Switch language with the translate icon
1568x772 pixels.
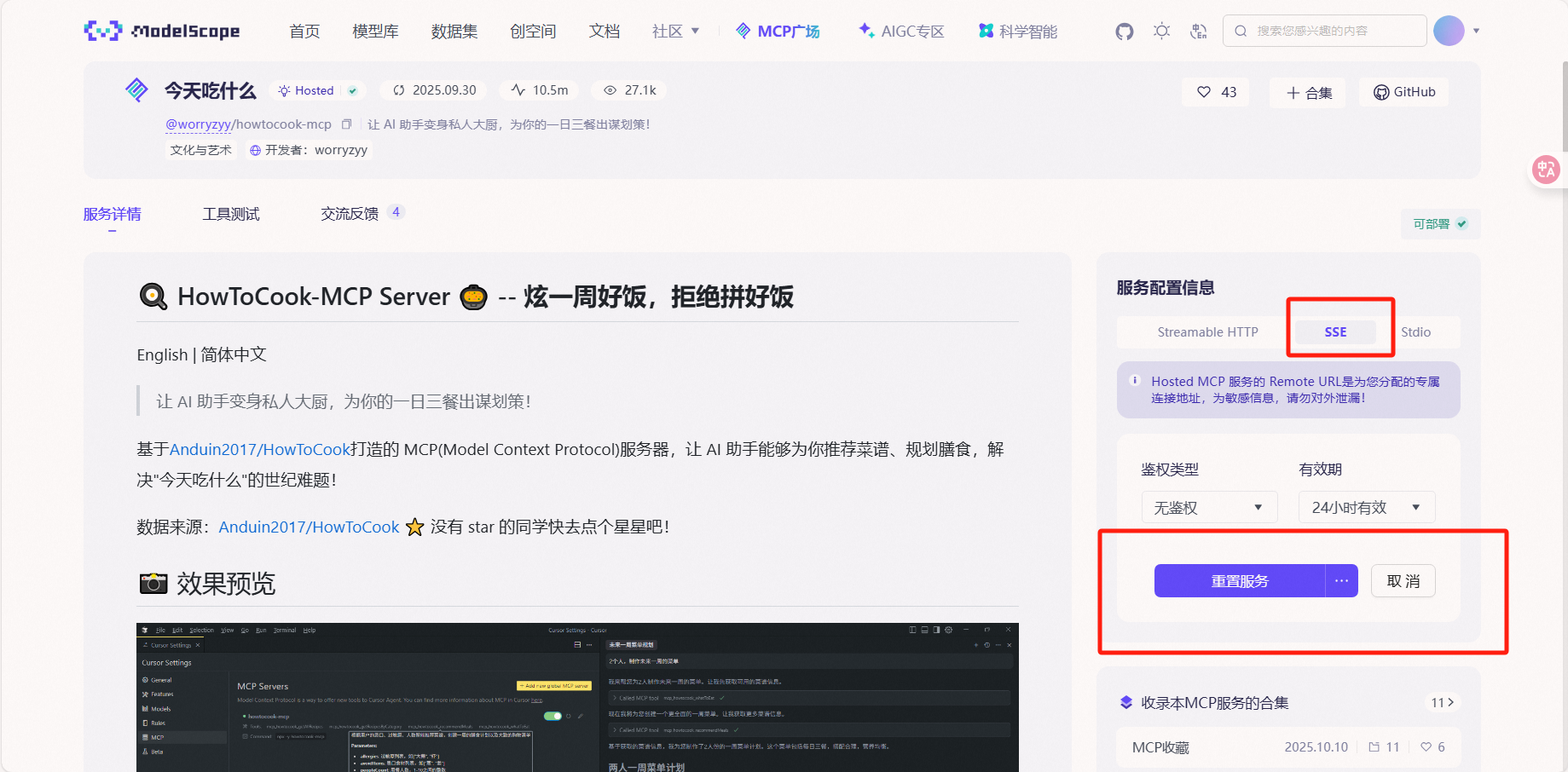[x=1199, y=32]
